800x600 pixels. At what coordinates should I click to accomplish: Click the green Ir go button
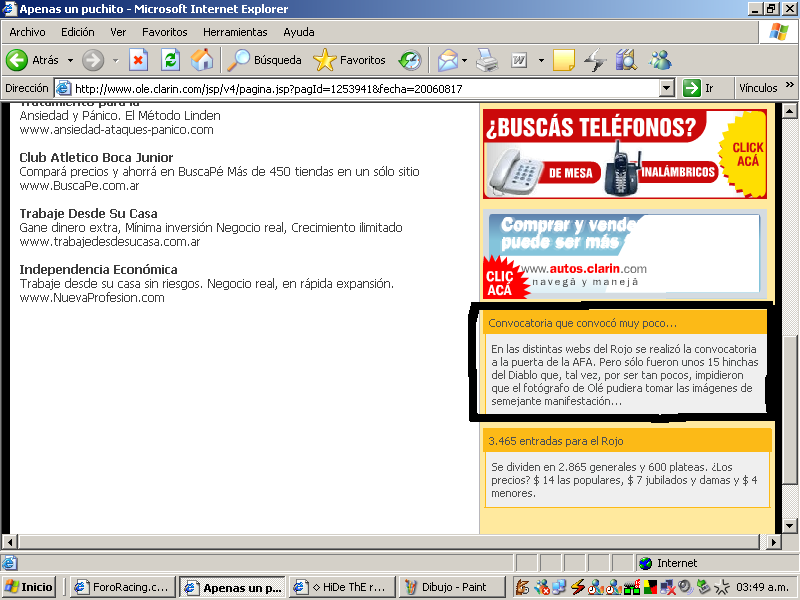click(698, 88)
